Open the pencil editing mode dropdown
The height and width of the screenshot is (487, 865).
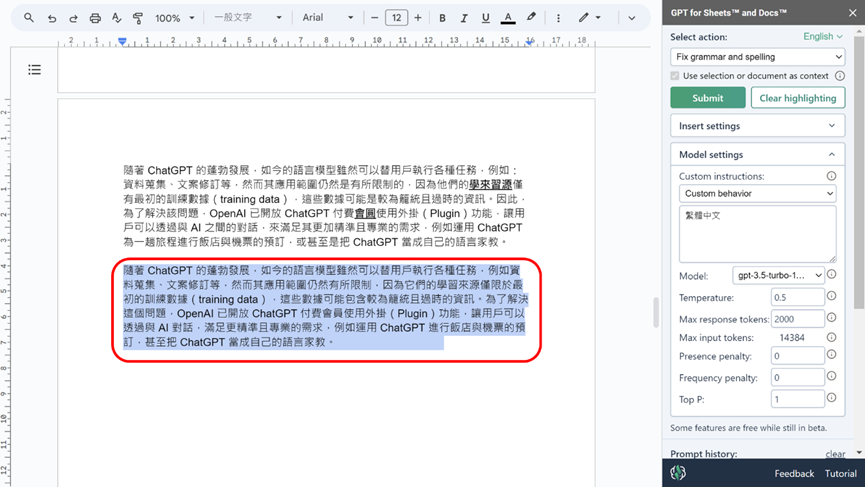coord(589,18)
